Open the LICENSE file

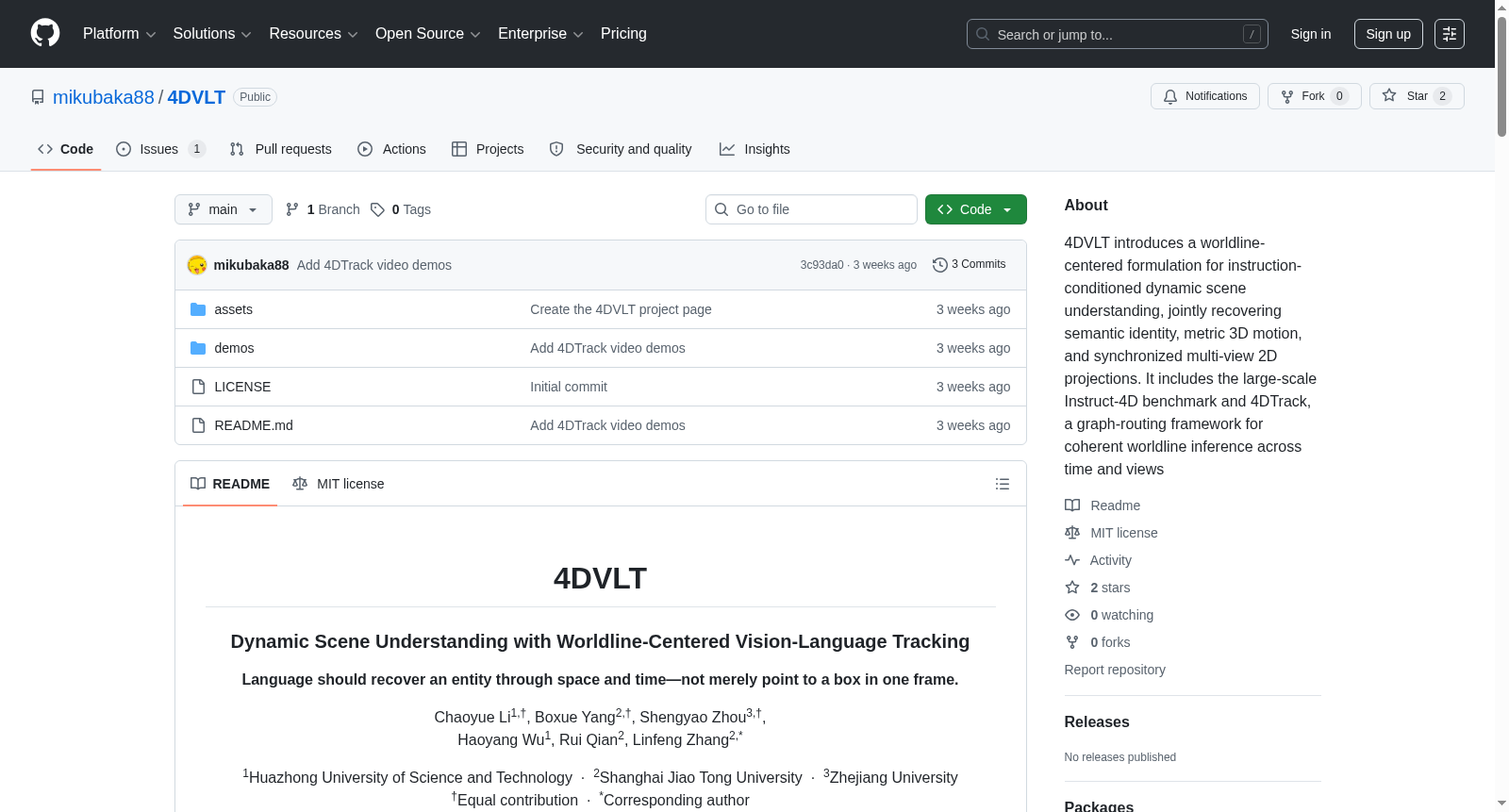click(x=242, y=387)
